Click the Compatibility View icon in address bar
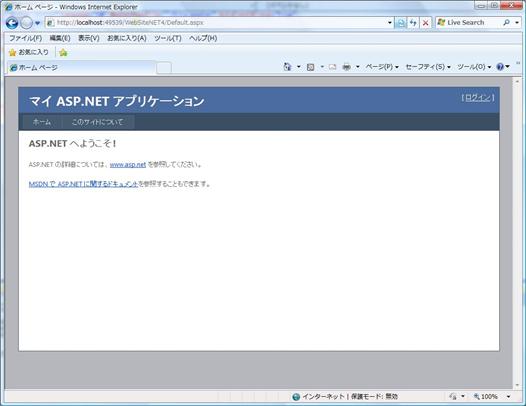Image resolution: width=526 pixels, height=406 pixels. [400, 23]
